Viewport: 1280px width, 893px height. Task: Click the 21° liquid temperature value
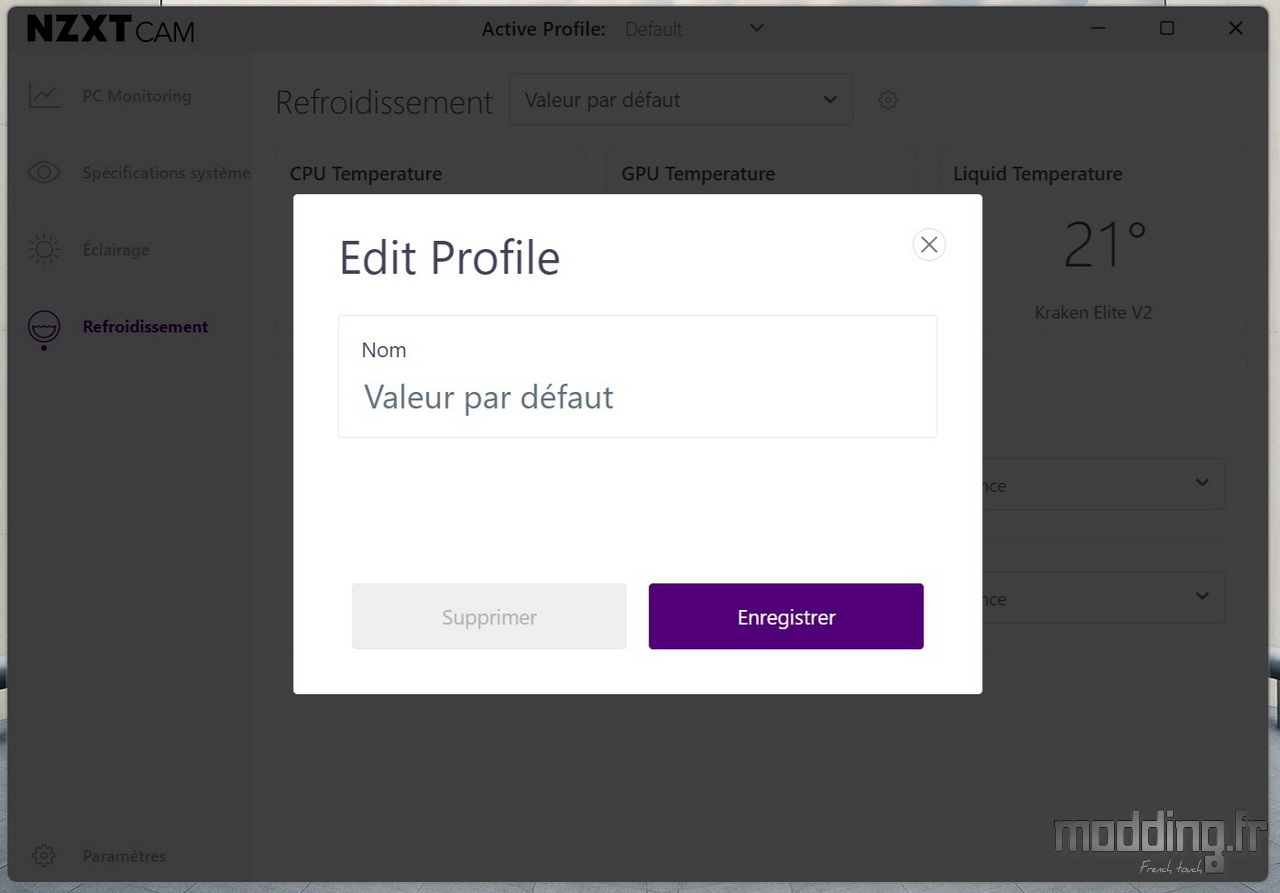tap(1104, 245)
